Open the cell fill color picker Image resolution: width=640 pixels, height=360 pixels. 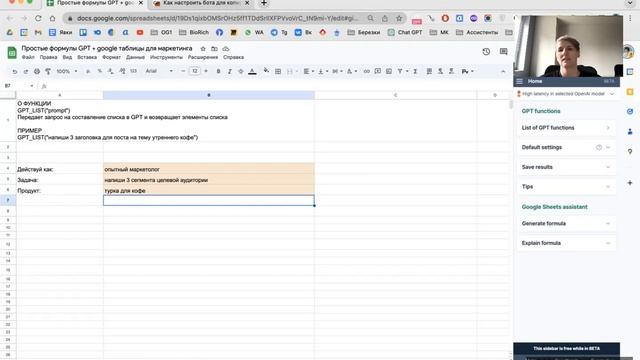(266, 71)
